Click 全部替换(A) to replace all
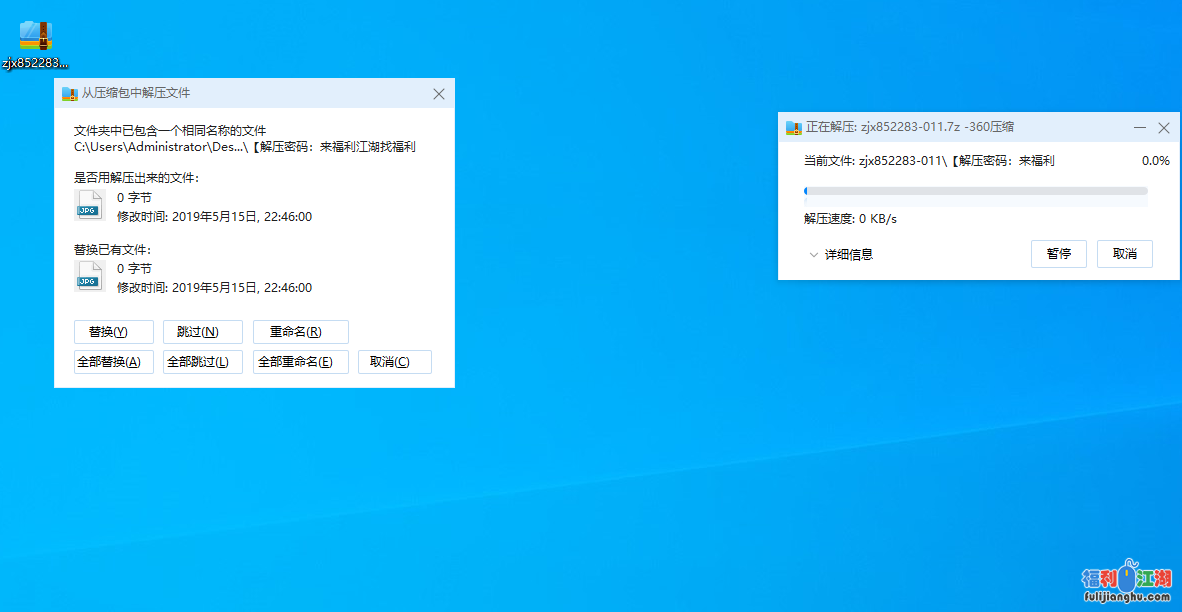 114,362
